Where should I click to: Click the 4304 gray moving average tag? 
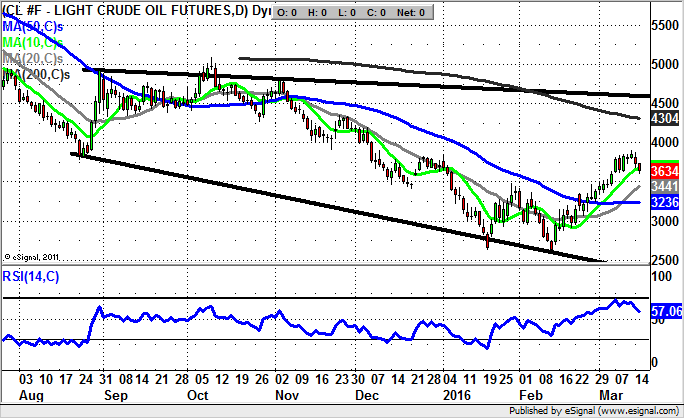(664, 118)
